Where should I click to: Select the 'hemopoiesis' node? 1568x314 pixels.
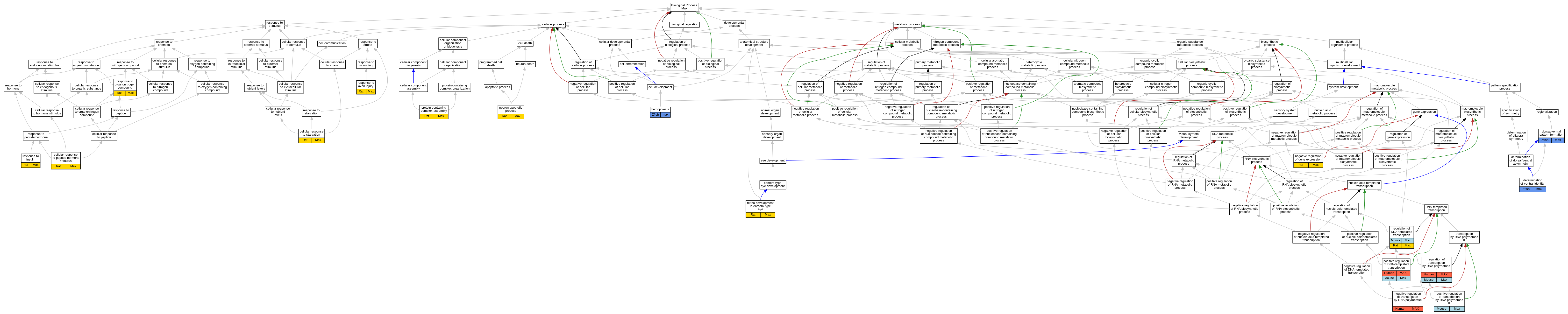(x=660, y=110)
